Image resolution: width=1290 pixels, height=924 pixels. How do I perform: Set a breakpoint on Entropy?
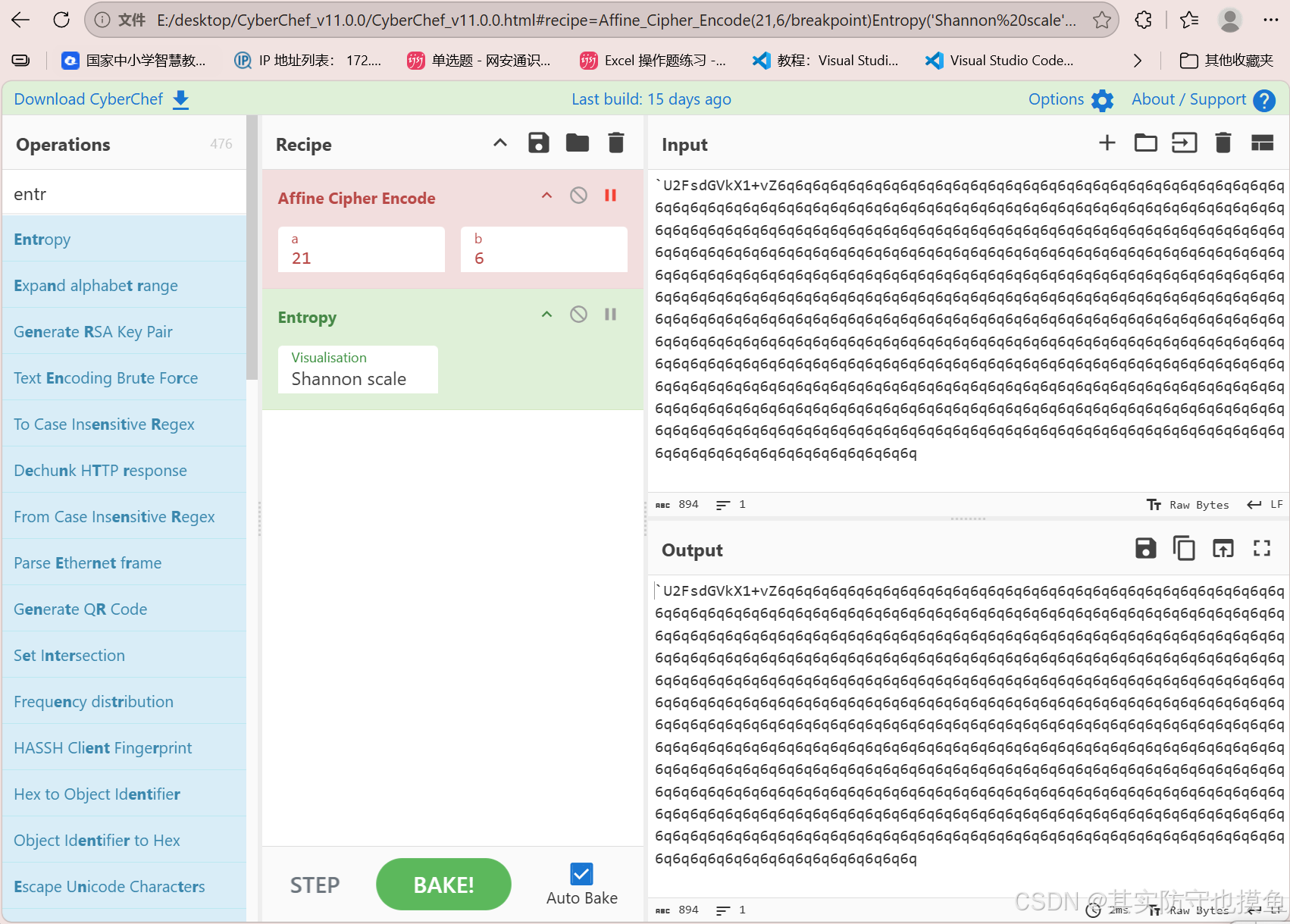pyautogui.click(x=610, y=315)
